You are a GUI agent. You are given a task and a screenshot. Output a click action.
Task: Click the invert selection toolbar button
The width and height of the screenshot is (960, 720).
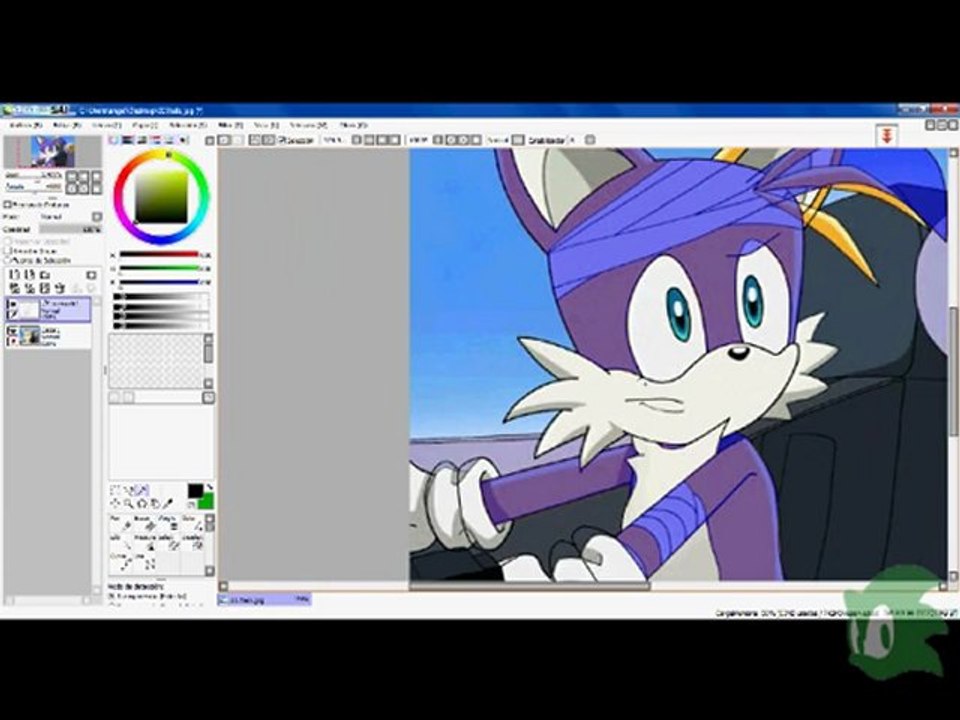[268, 140]
